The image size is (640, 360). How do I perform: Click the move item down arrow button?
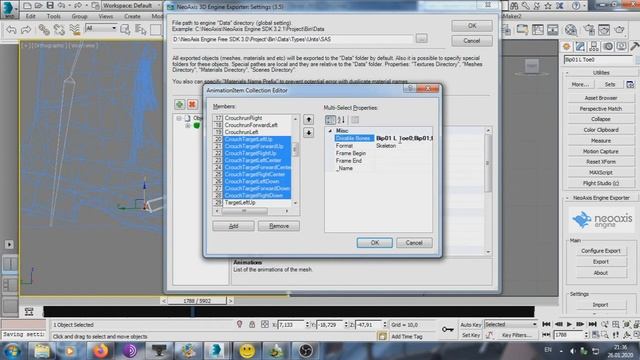pyautogui.click(x=309, y=133)
